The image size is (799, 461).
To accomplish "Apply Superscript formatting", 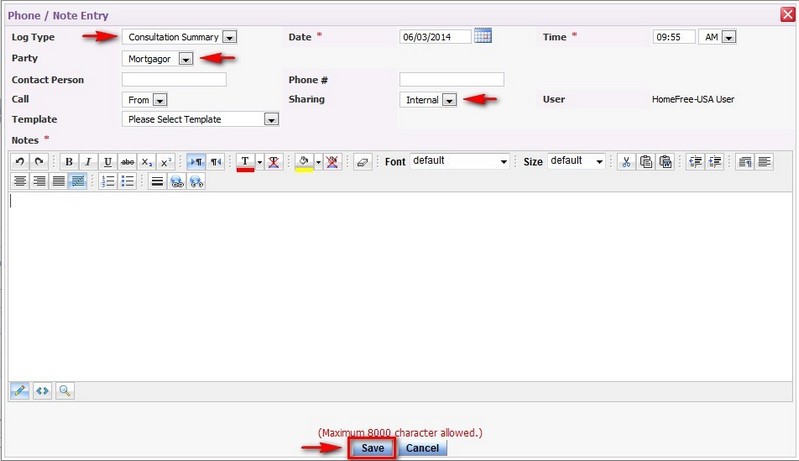I will [x=166, y=162].
